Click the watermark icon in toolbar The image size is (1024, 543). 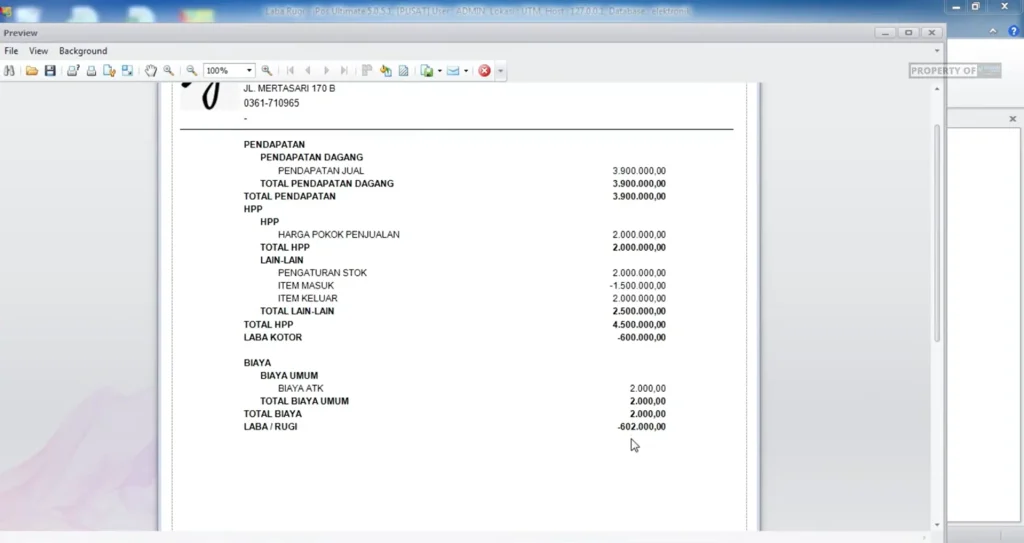pyautogui.click(x=404, y=71)
